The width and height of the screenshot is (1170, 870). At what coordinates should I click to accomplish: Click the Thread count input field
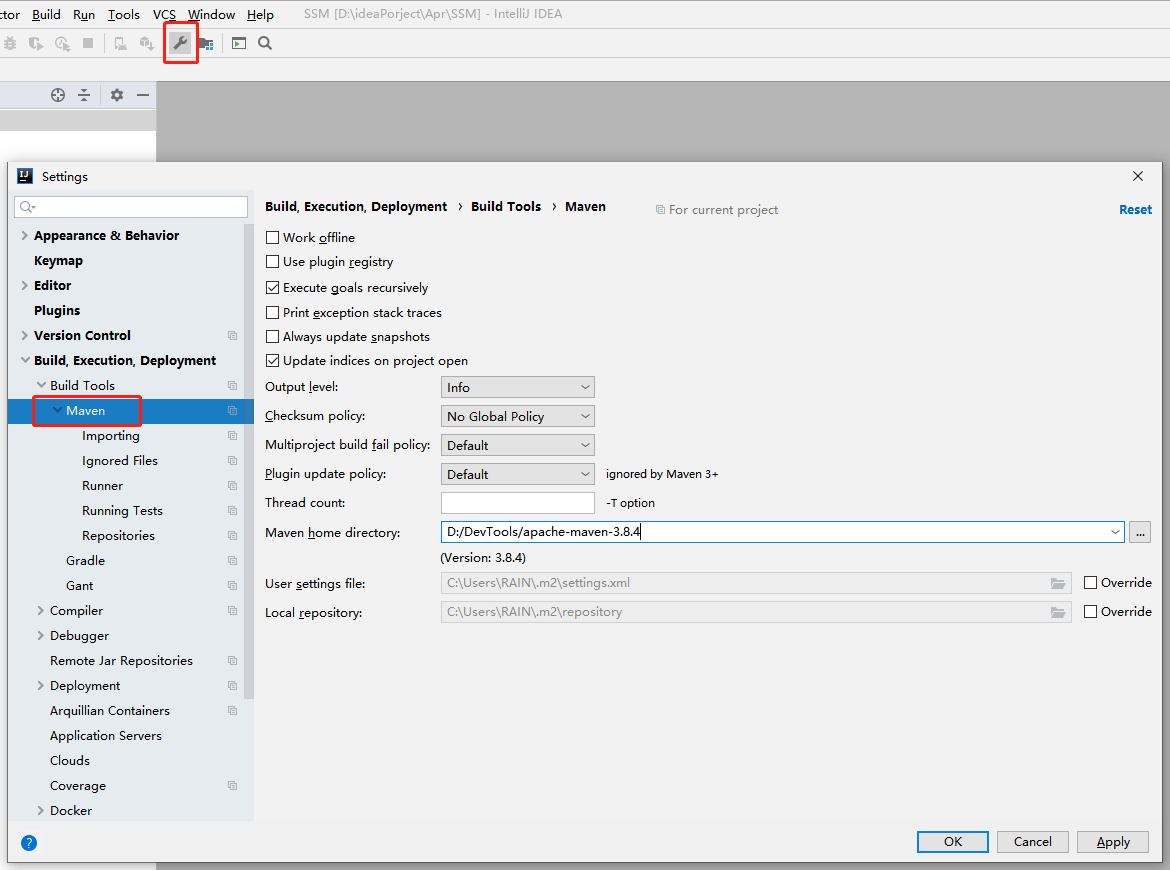(518, 503)
